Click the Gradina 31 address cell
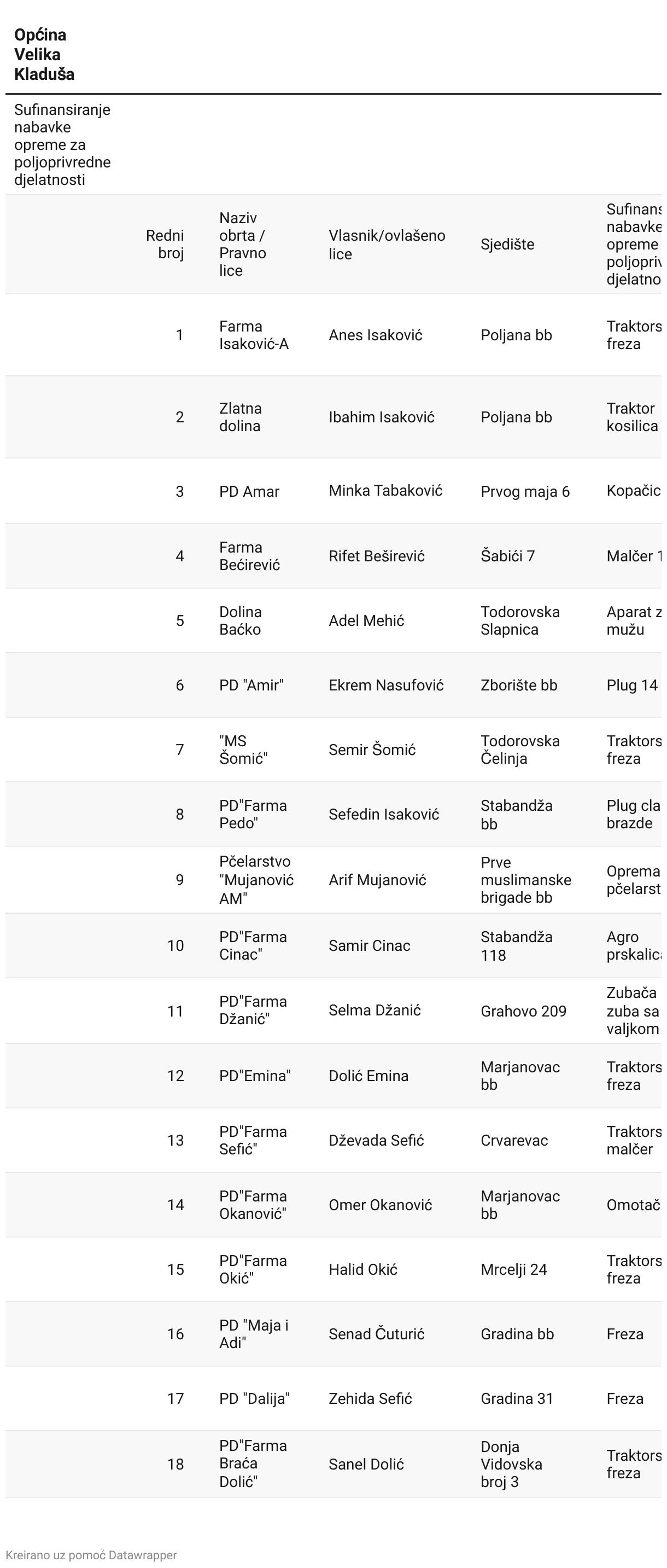 [517, 1398]
